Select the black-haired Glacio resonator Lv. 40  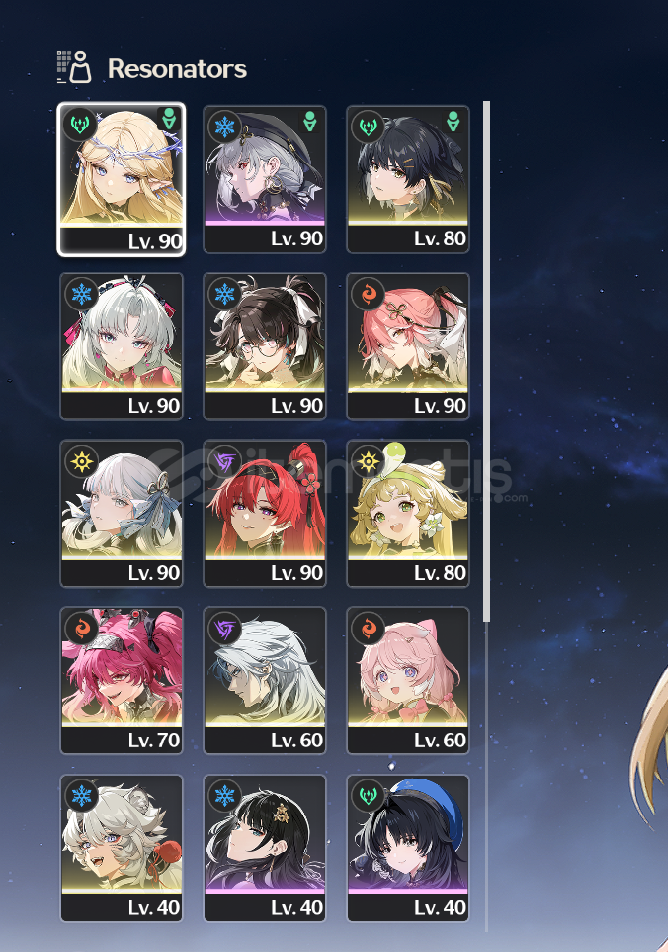coord(265,848)
